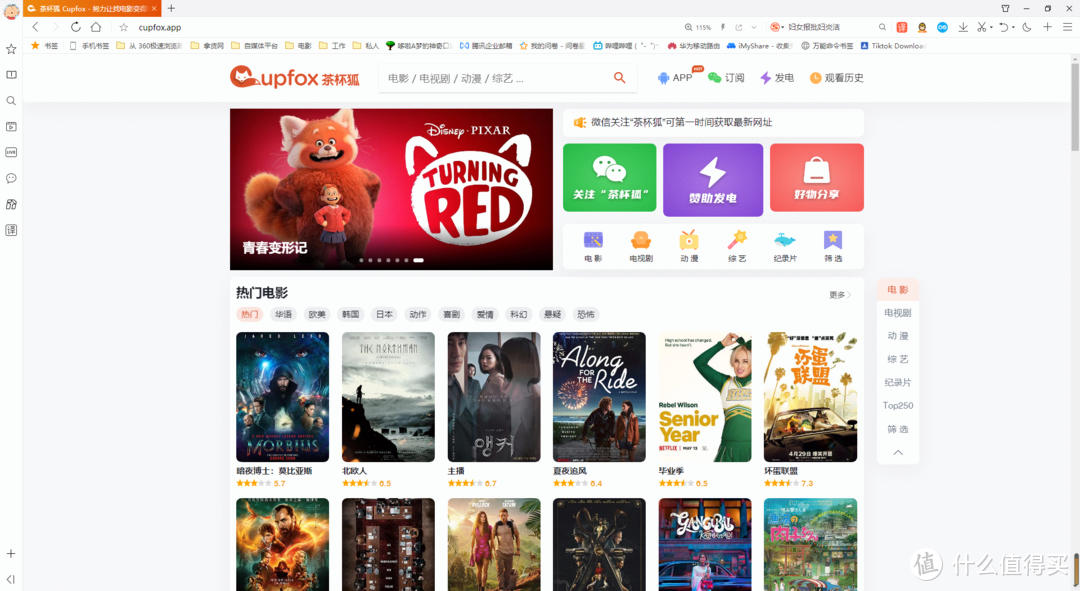This screenshot has height=591, width=1080.
Task: Click the 纪录片 whale icon
Action: point(785,240)
